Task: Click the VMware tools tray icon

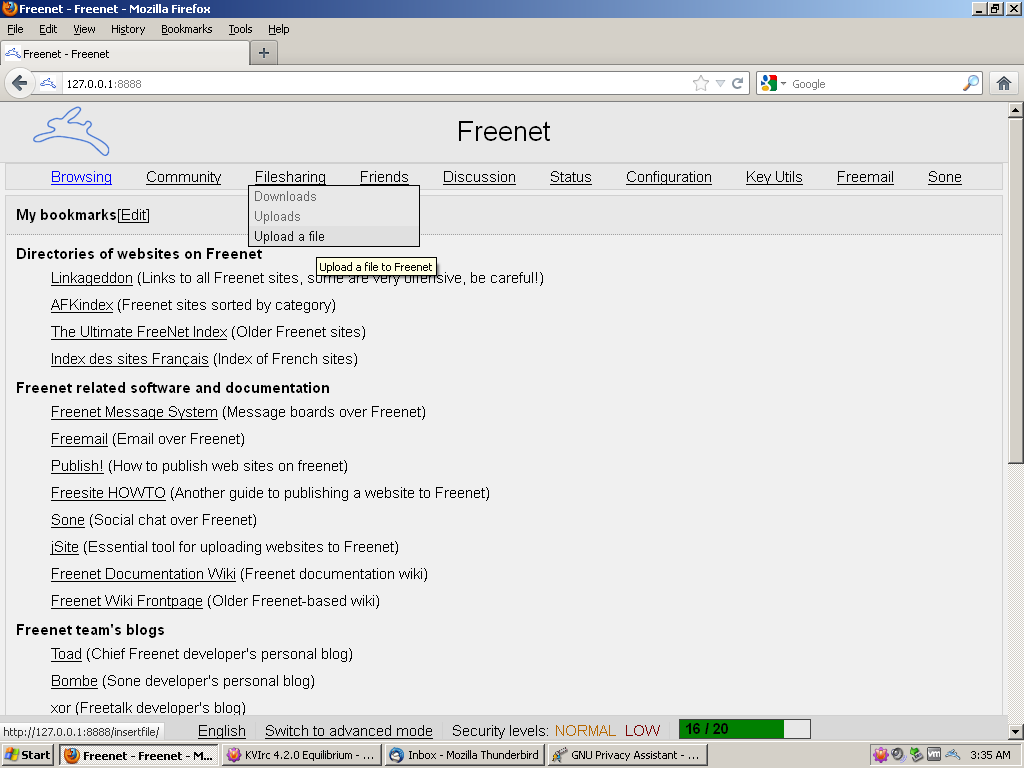Action: [x=934, y=755]
